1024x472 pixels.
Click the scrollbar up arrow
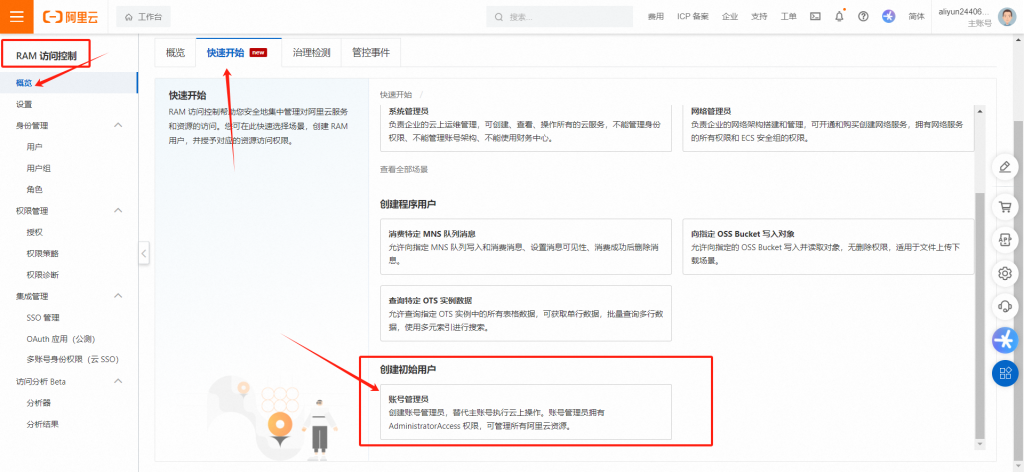click(979, 110)
